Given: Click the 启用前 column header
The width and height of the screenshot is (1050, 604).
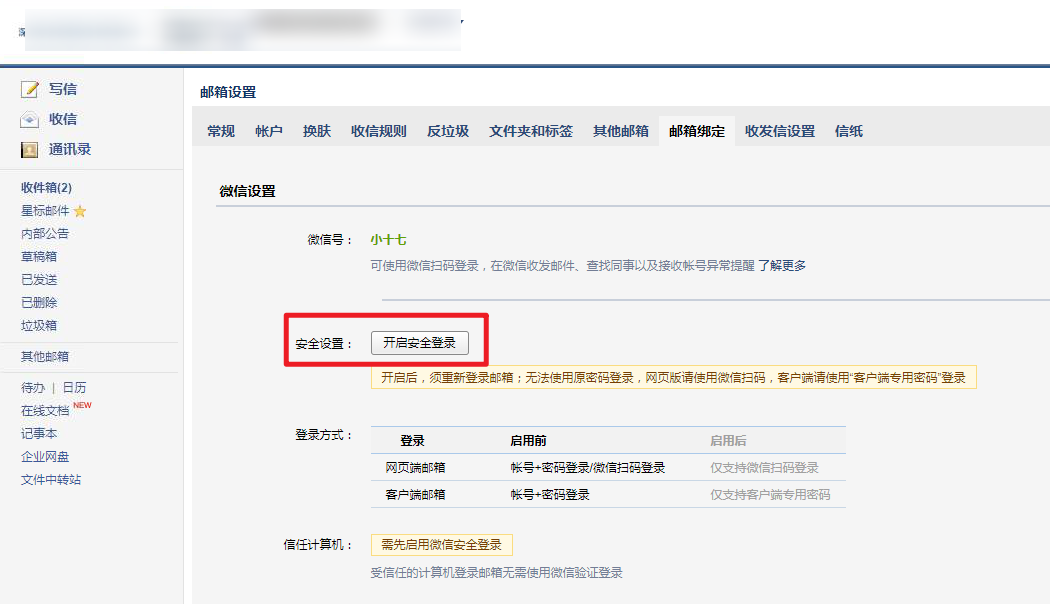Looking at the screenshot, I should (528, 441).
